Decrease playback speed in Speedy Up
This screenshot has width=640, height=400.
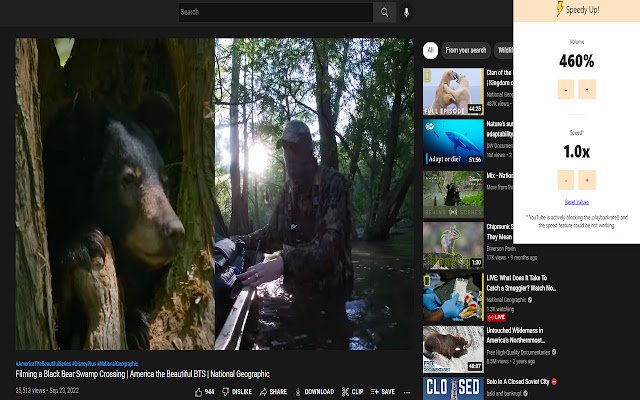coord(566,180)
